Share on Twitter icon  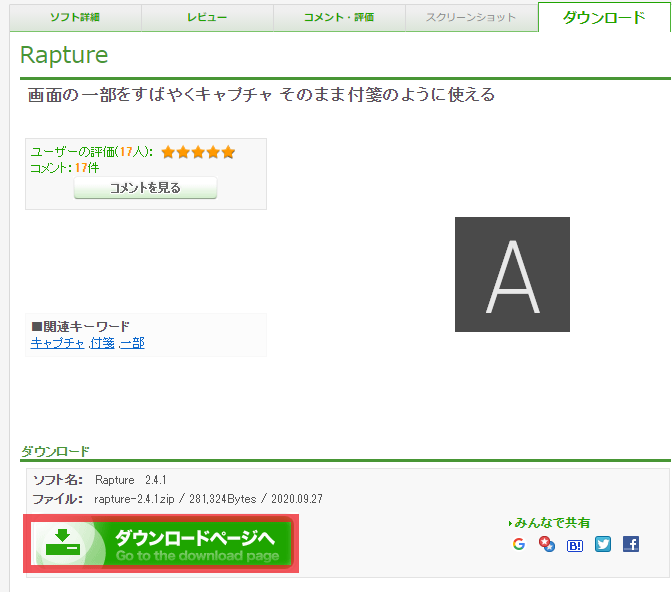click(x=603, y=544)
